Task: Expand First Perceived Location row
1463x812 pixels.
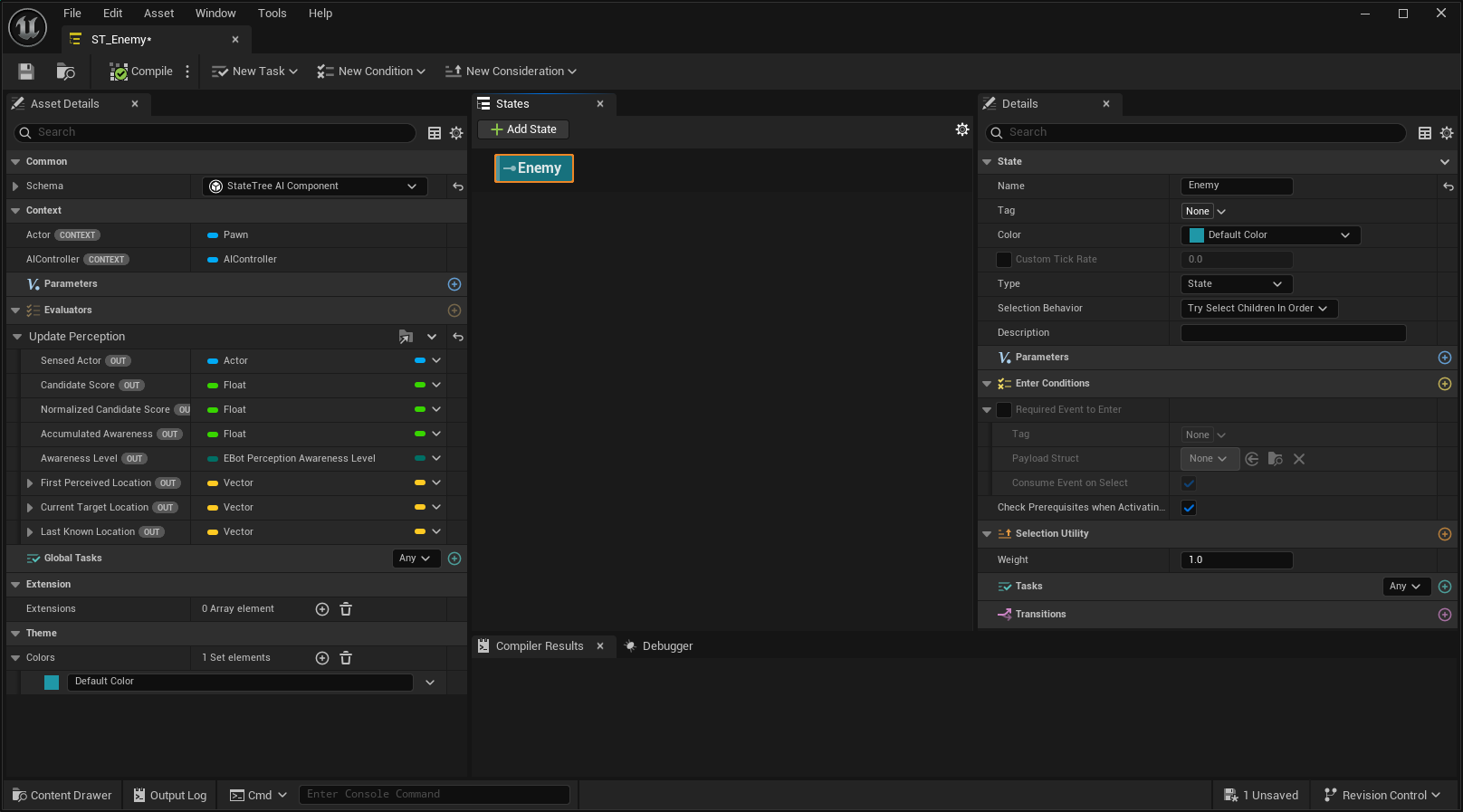Action: pyautogui.click(x=30, y=483)
